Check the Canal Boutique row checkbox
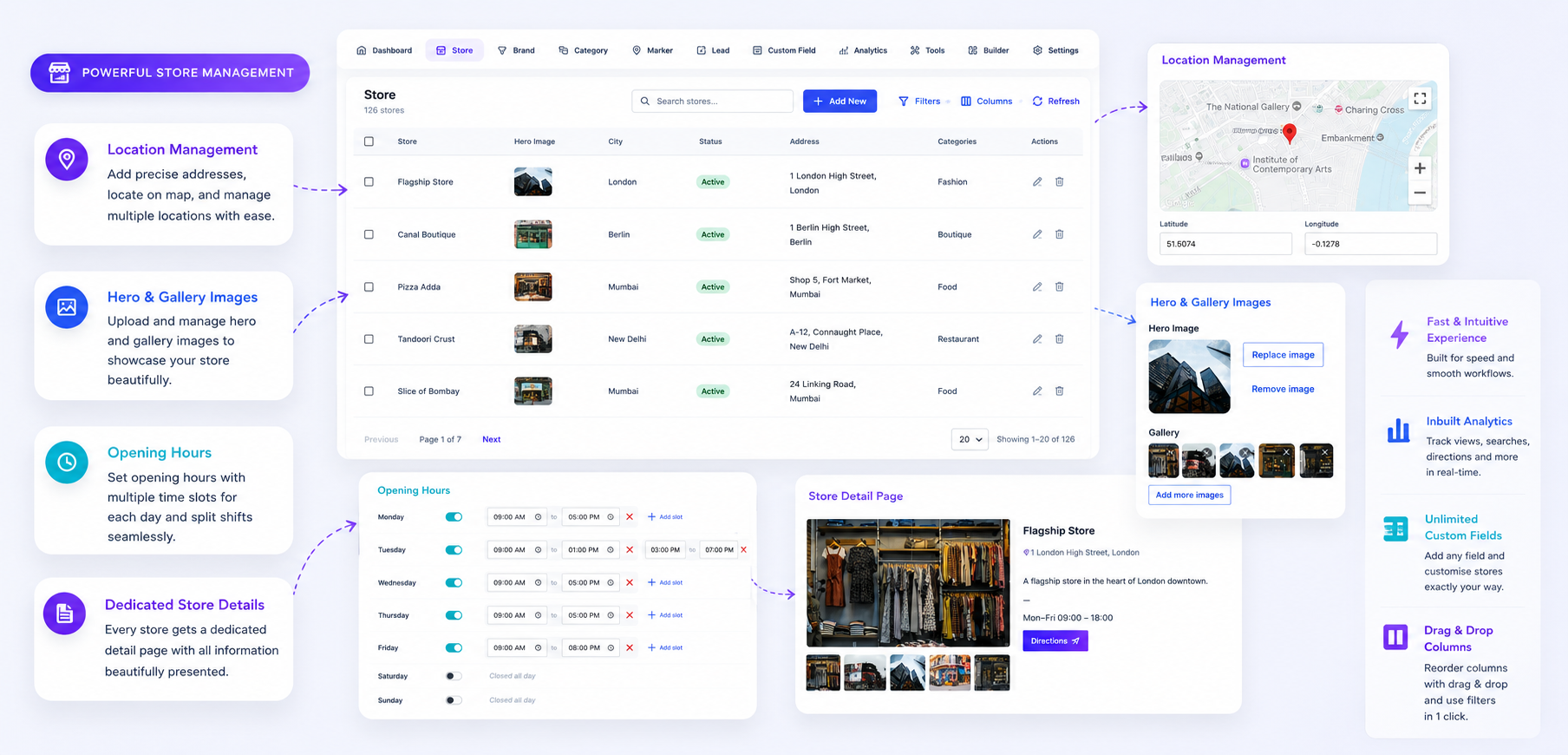 [x=369, y=234]
